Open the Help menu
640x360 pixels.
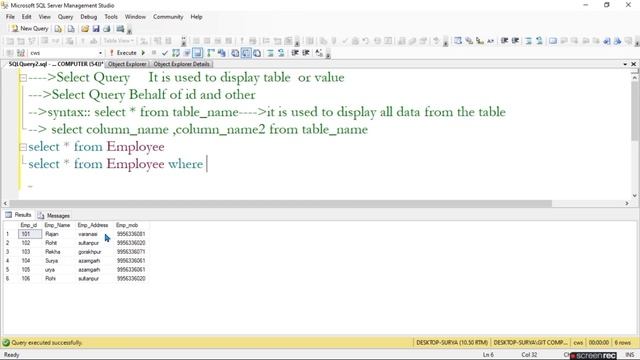pos(196,17)
